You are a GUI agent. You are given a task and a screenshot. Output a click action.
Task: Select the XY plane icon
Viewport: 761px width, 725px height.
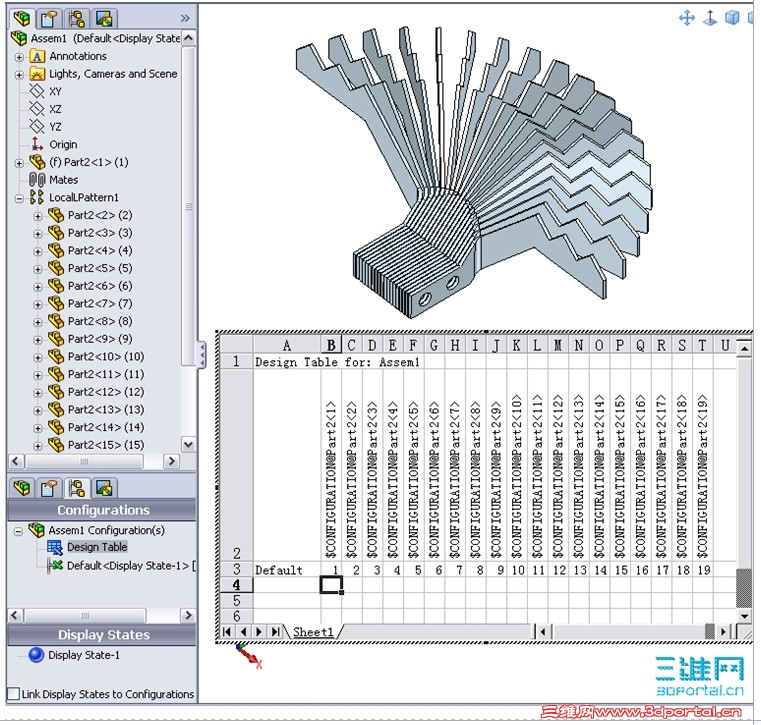click(37, 91)
